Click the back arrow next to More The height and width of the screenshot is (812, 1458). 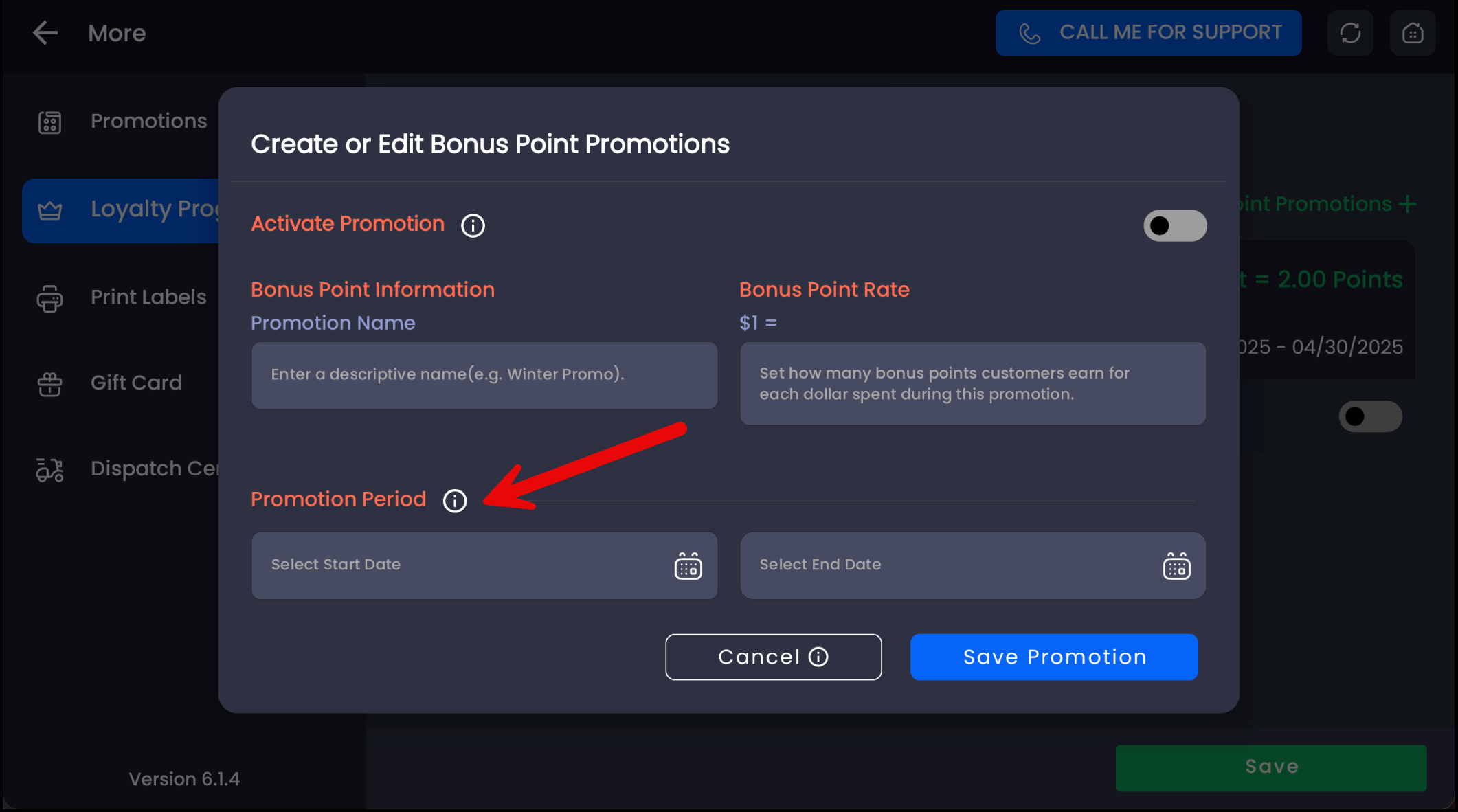click(x=45, y=33)
